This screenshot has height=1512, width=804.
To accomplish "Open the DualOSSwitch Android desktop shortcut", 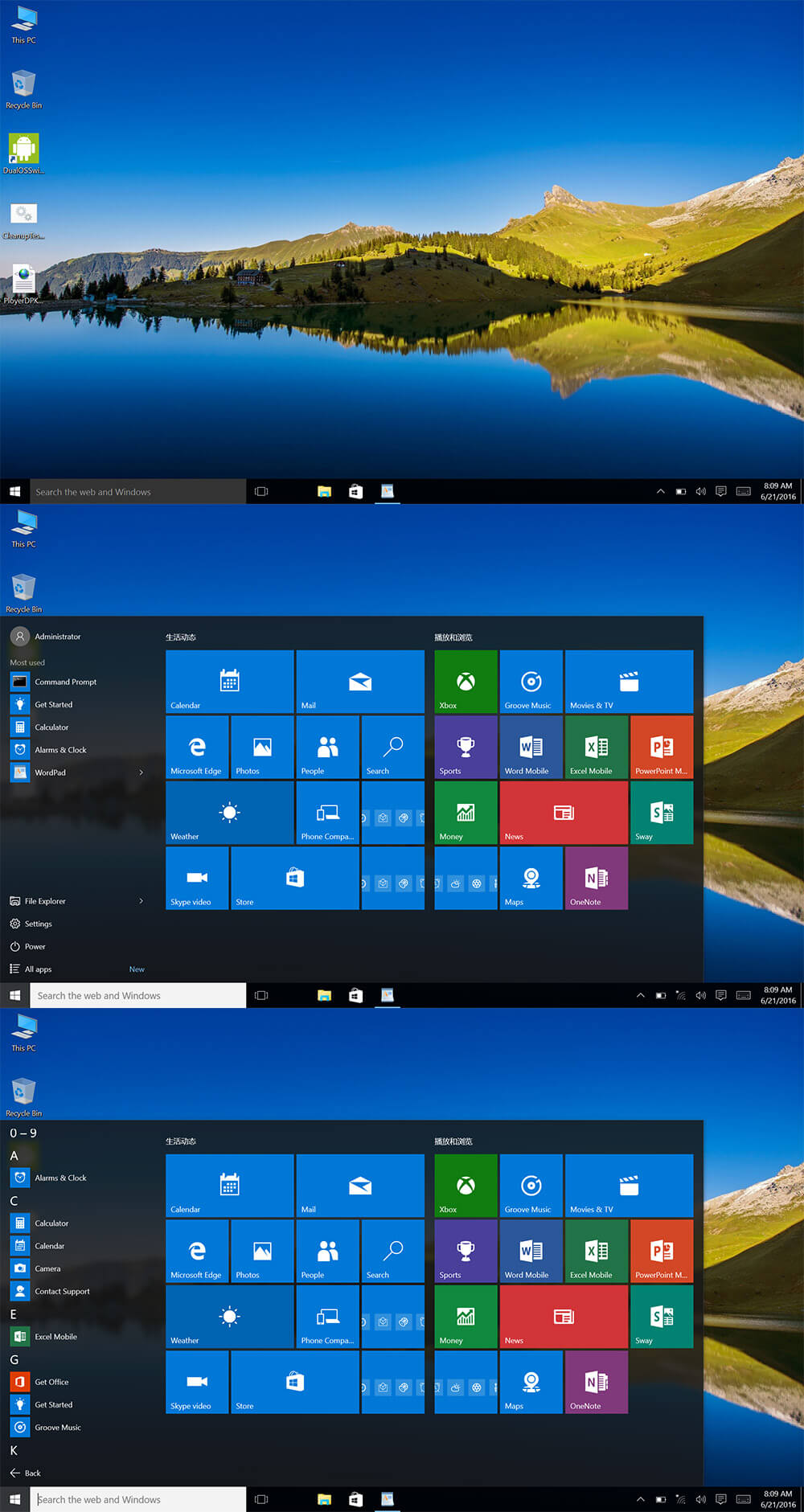I will (23, 154).
